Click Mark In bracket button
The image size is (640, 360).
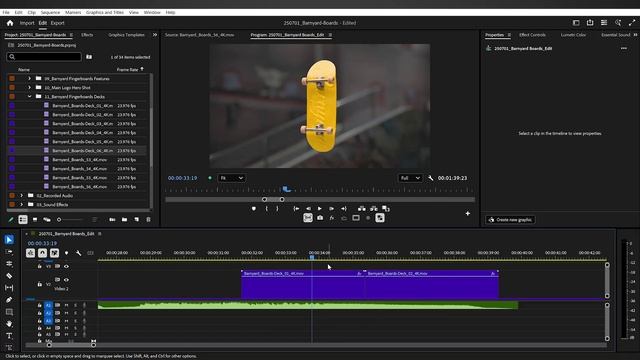tap(267, 209)
